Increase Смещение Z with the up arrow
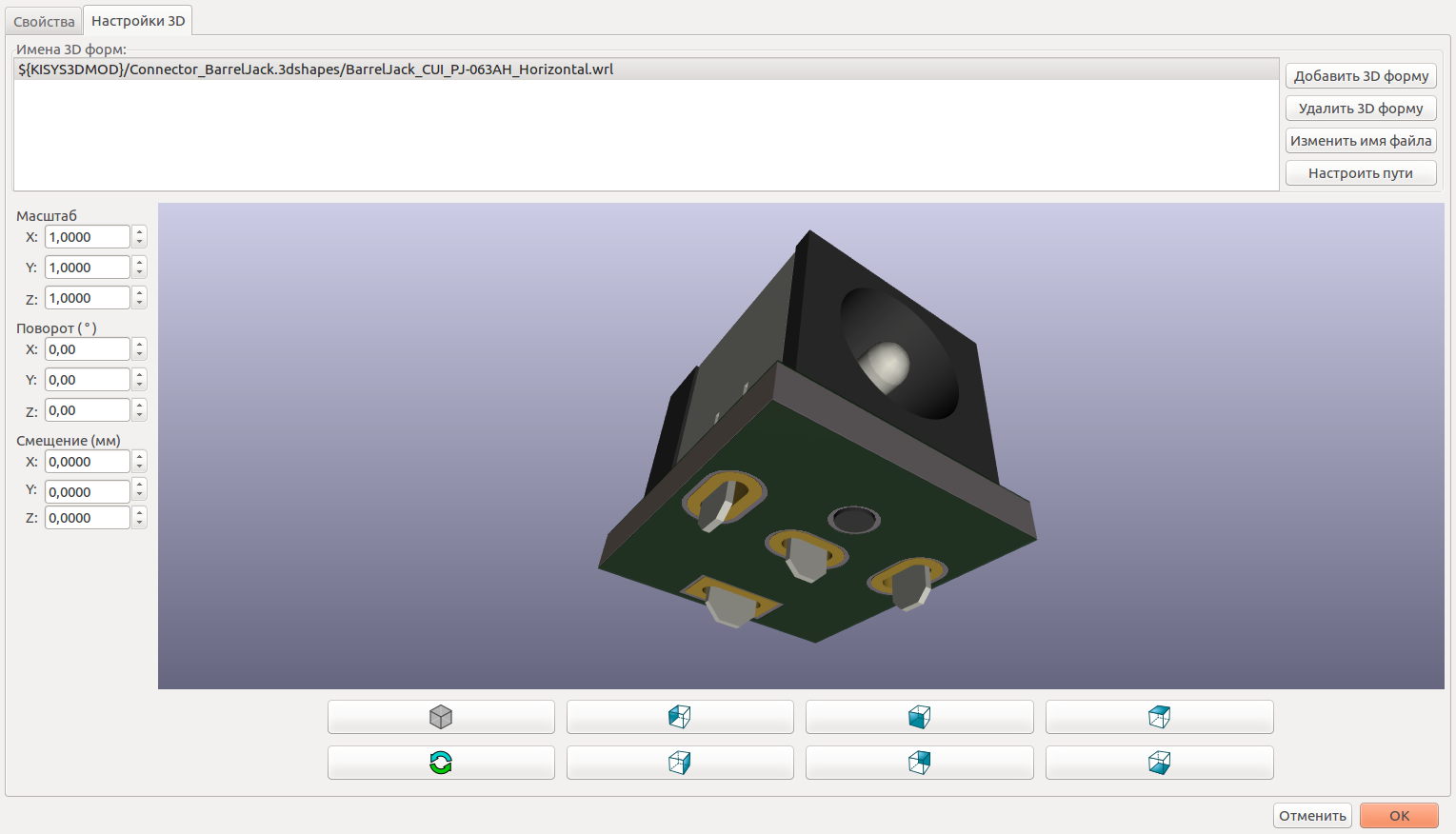1456x834 pixels. coord(140,513)
